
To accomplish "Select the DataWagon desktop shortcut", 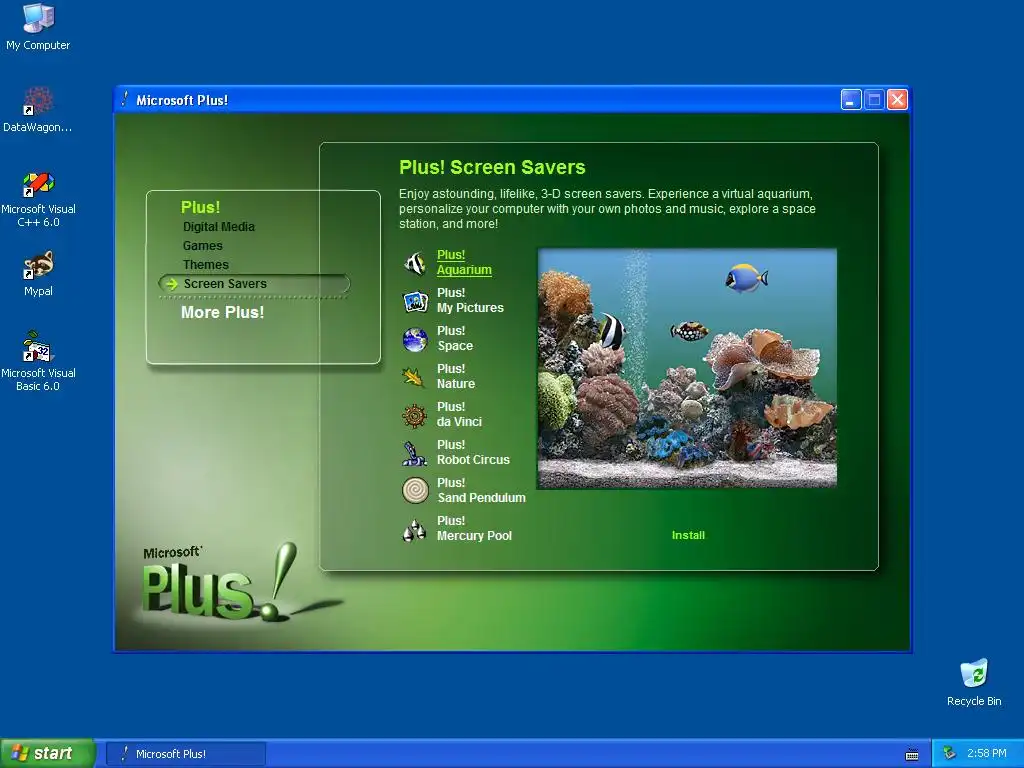I will tap(38, 109).
